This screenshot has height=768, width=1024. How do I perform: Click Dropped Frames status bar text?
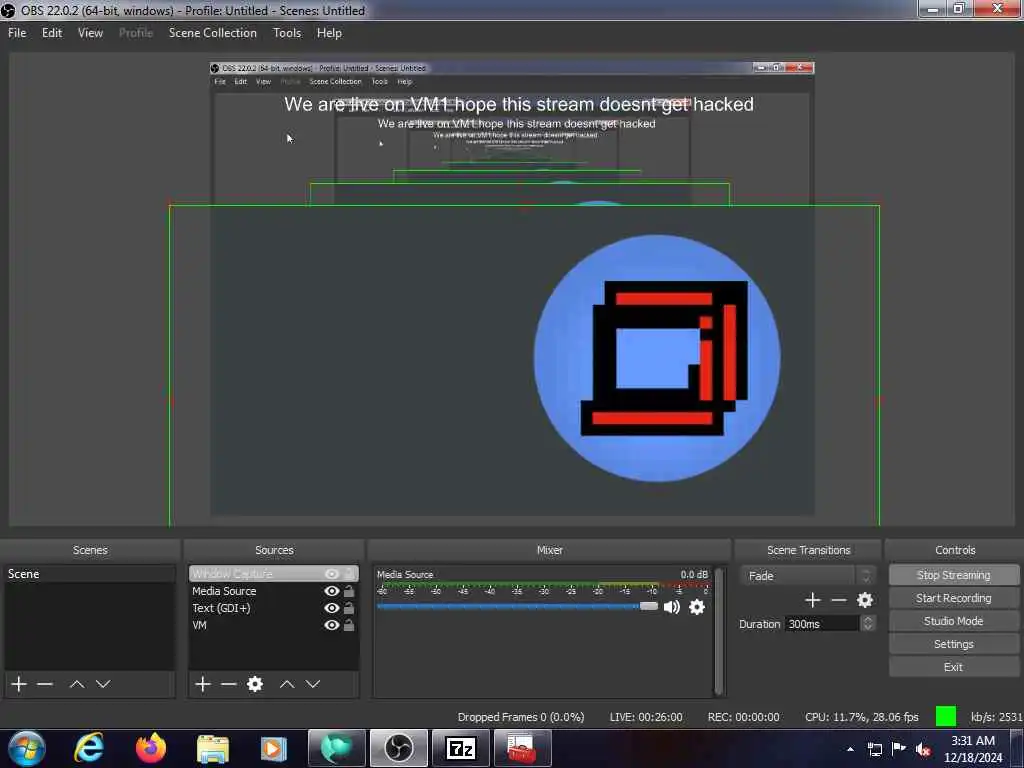pyautogui.click(x=520, y=717)
